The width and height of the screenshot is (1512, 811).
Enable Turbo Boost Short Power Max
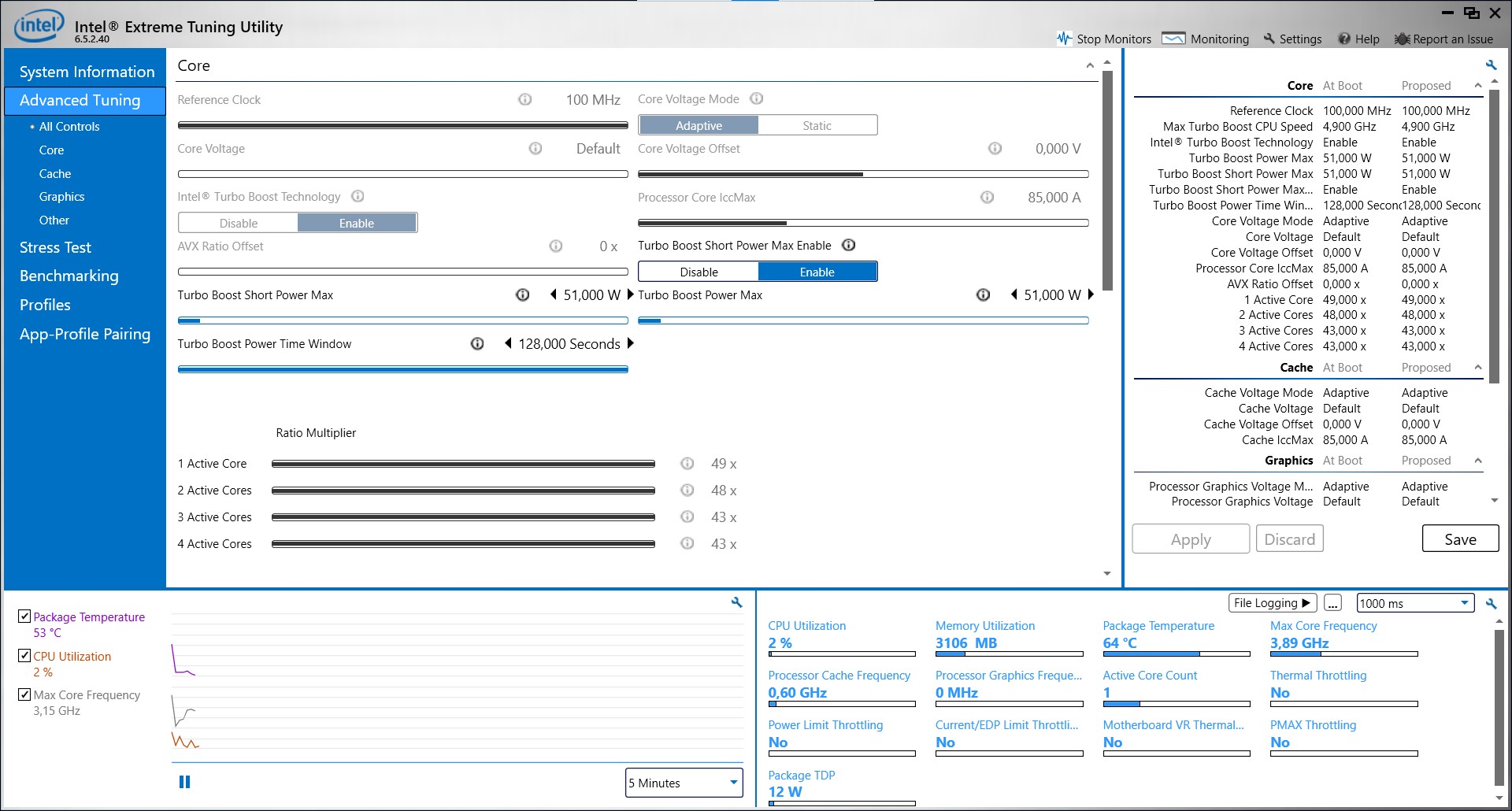pyautogui.click(x=817, y=272)
